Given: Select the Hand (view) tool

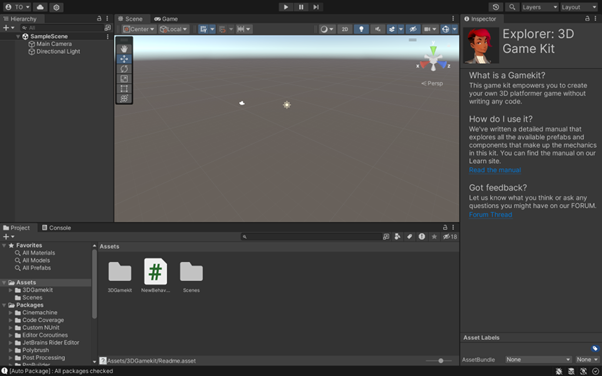Looking at the screenshot, I should [x=124, y=49].
